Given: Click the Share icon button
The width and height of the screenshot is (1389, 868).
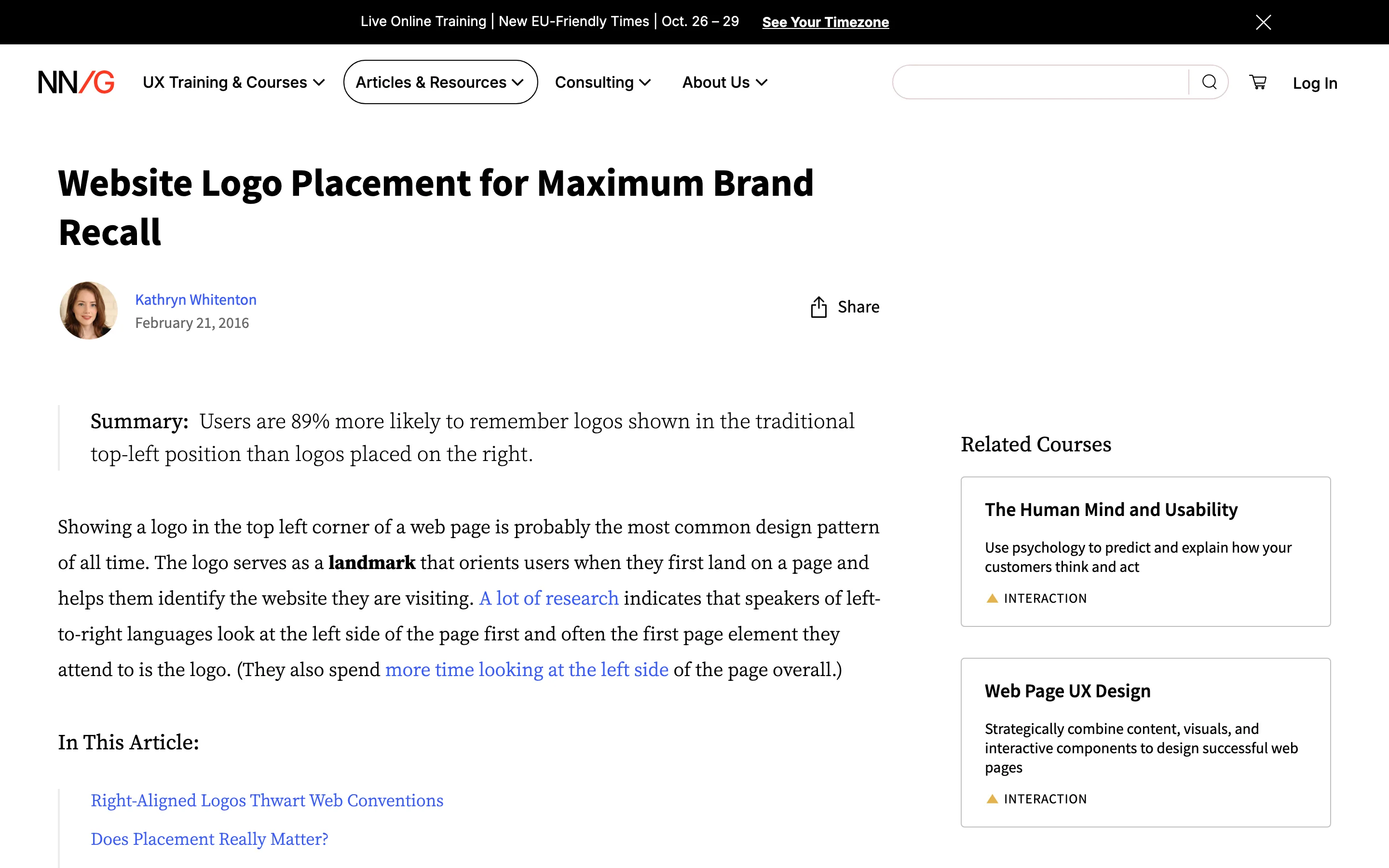Looking at the screenshot, I should pyautogui.click(x=845, y=307).
